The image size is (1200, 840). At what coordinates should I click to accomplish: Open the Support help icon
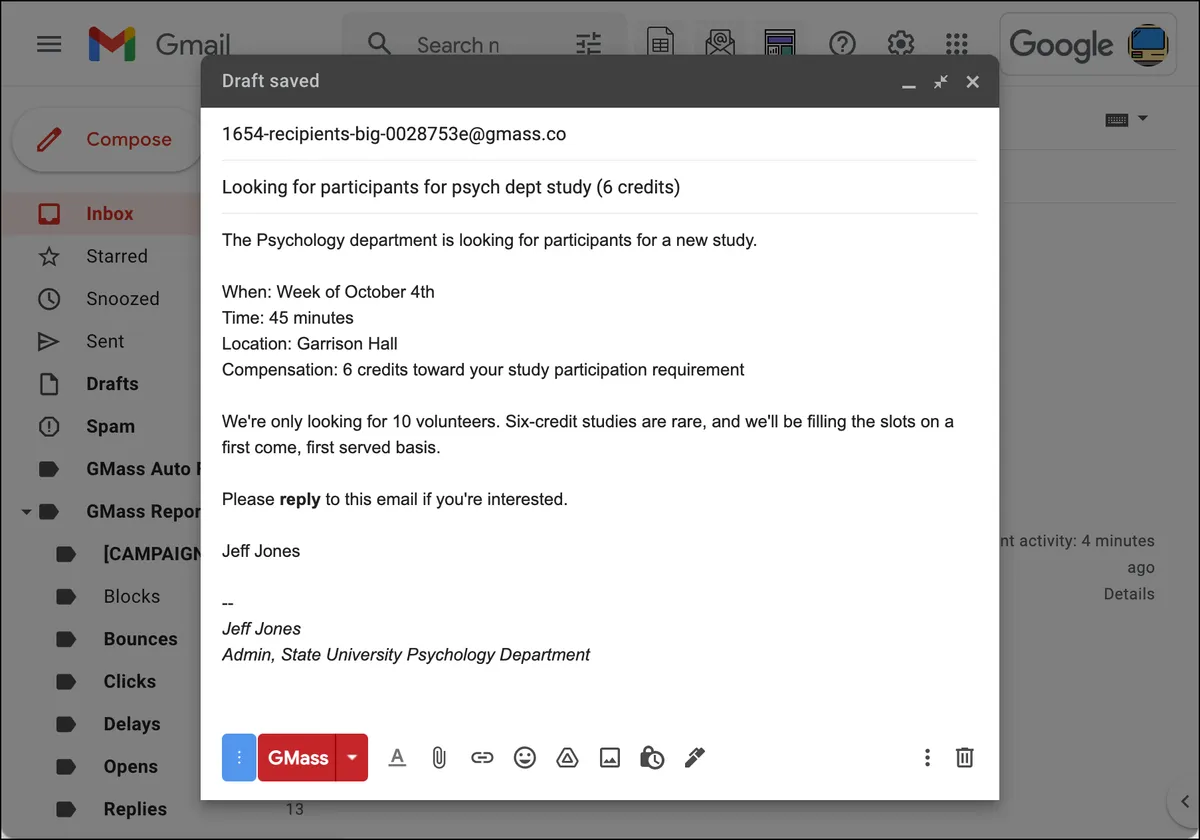[843, 44]
